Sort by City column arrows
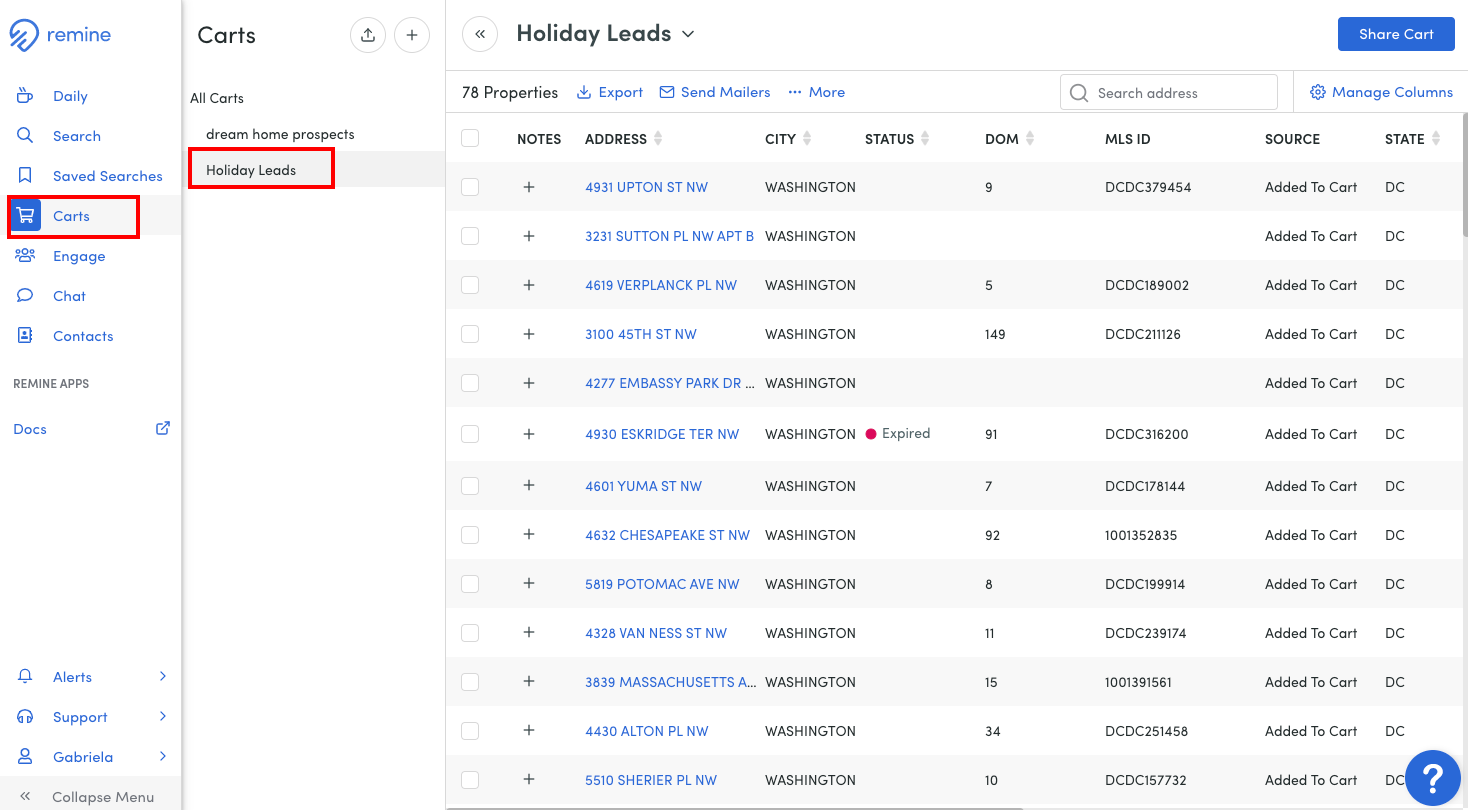1468x810 pixels. [806, 139]
